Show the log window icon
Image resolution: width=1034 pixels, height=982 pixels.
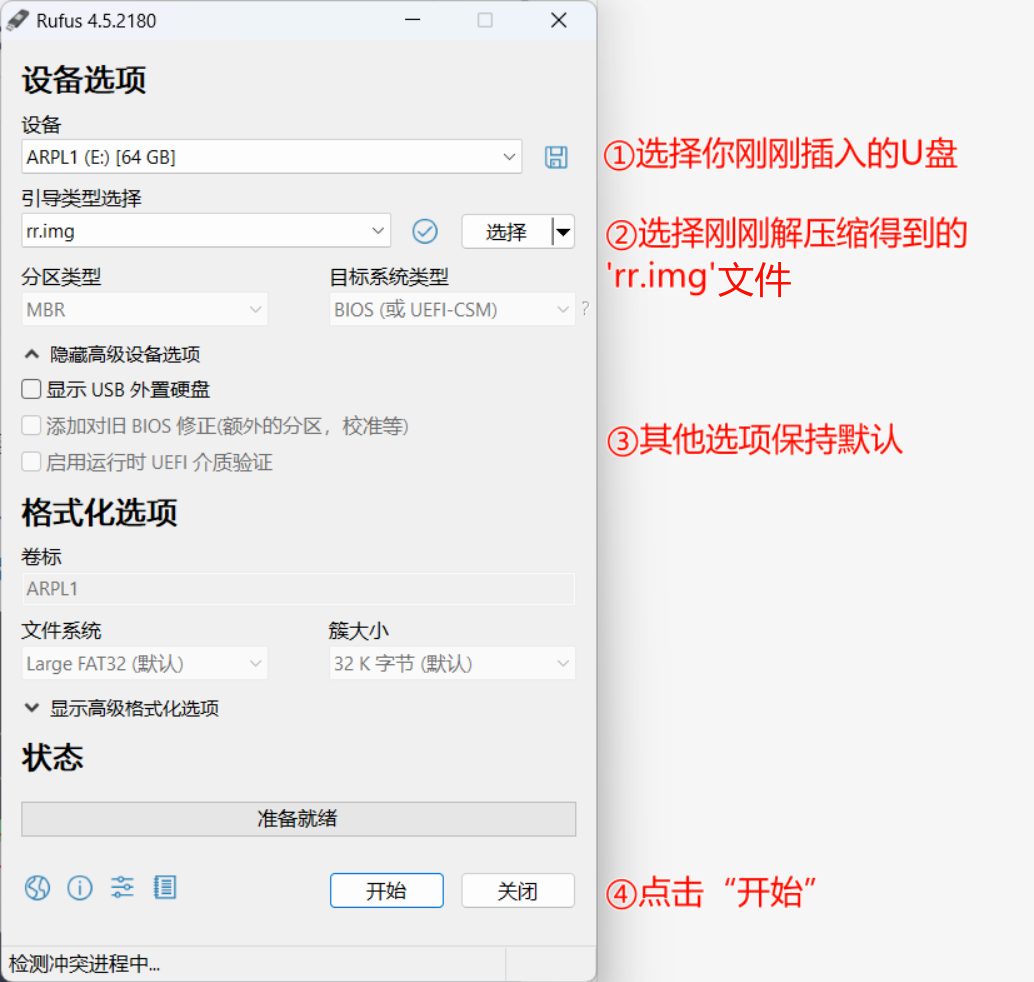coord(165,888)
